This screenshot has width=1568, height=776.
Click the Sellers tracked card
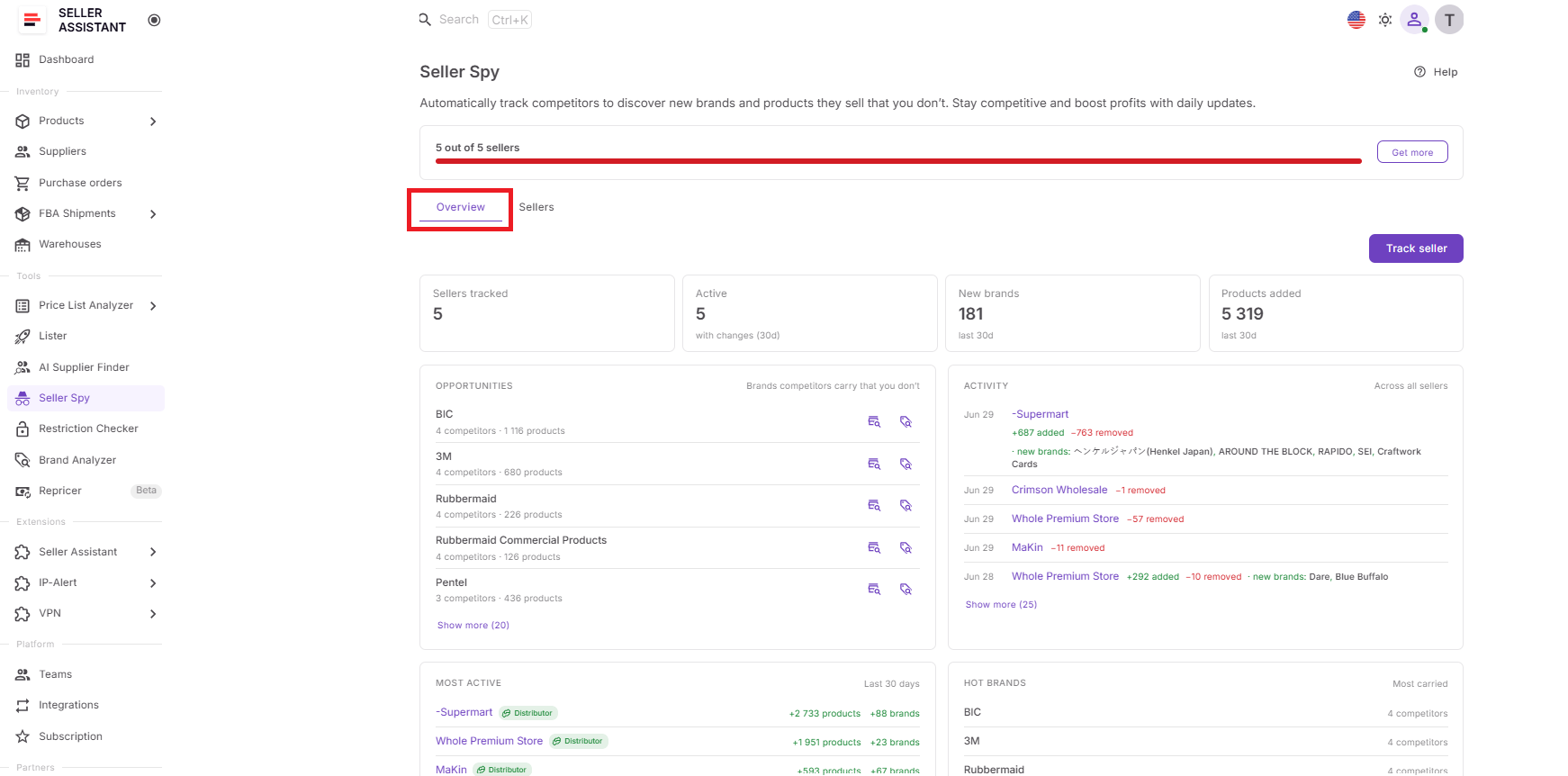coord(547,313)
